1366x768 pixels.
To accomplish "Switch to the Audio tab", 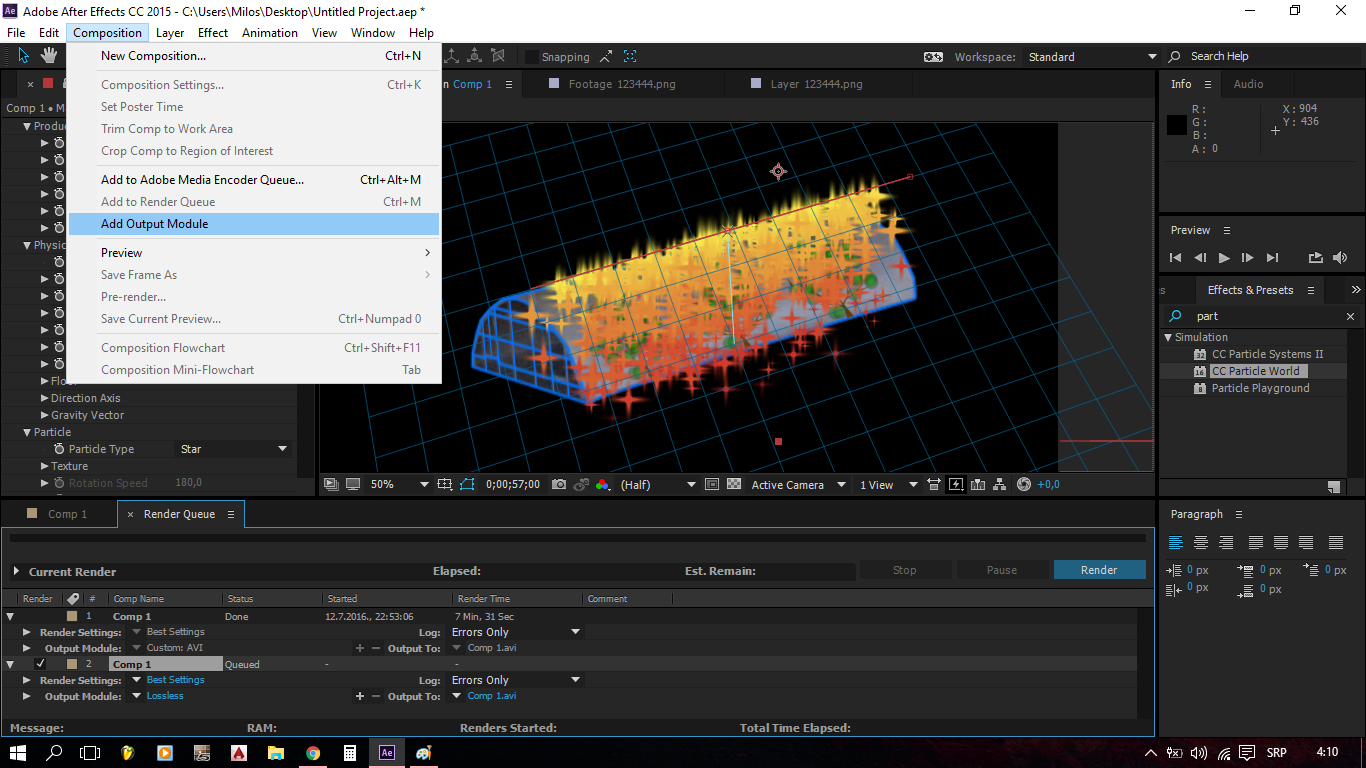I will 1248,84.
